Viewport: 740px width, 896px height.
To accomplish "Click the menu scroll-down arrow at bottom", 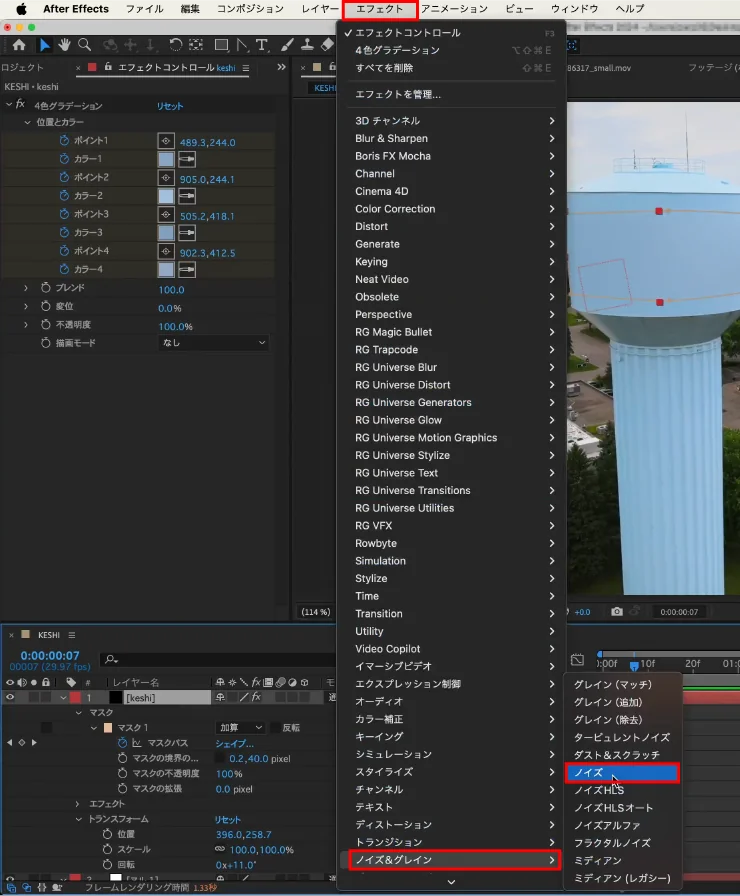I will point(451,882).
